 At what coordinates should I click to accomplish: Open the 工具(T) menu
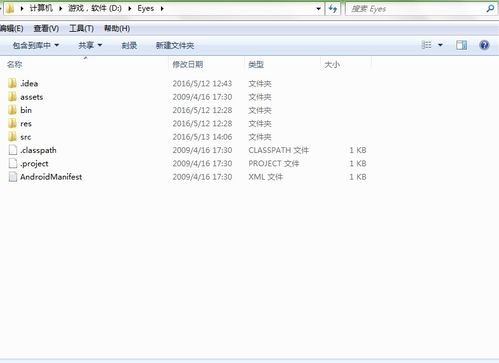[81, 29]
